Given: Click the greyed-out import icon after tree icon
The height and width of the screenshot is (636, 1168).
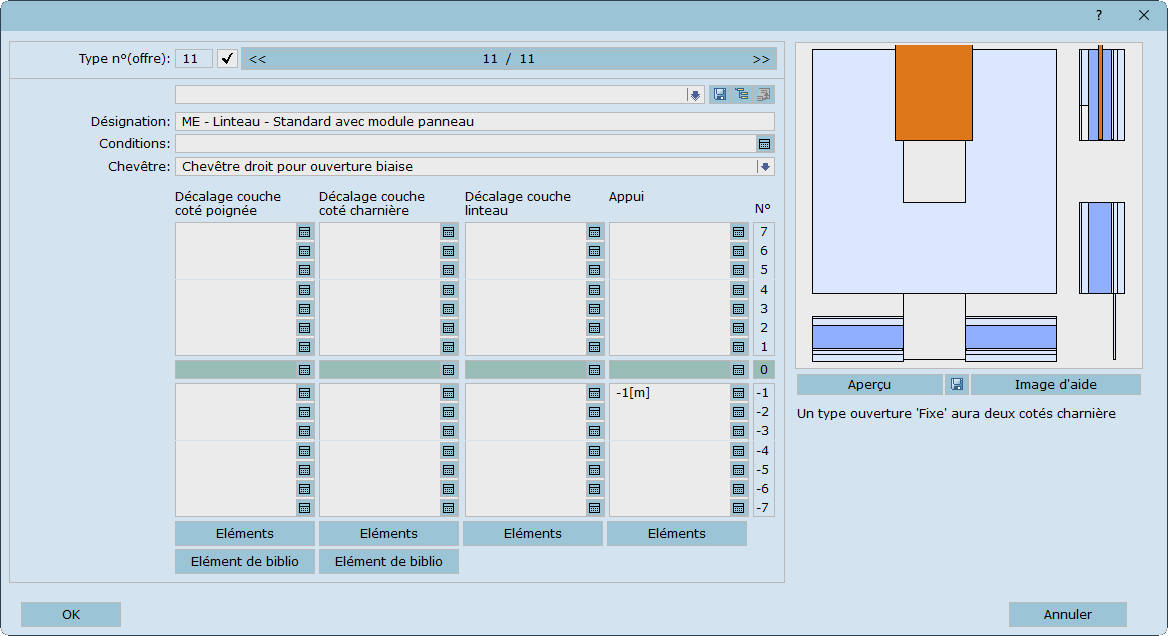Looking at the screenshot, I should coord(763,95).
